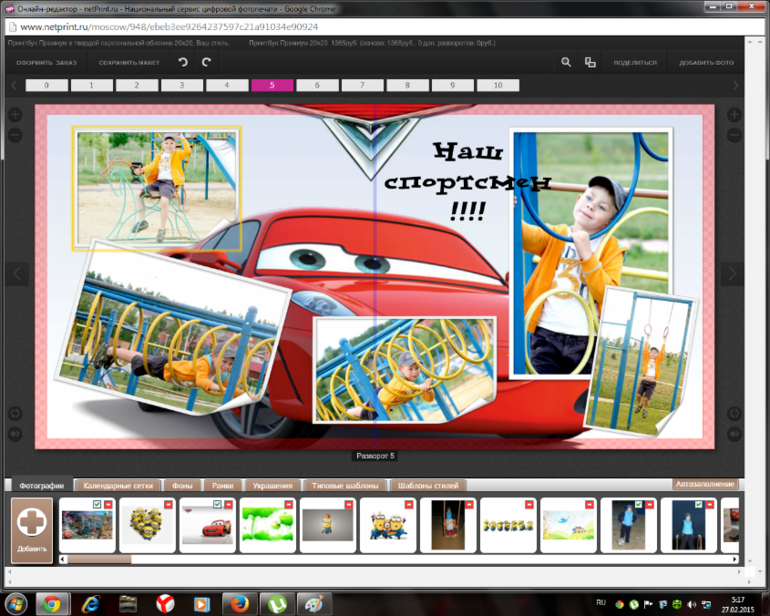Click the overlapping squares icon beside magnifier
Image resolution: width=770 pixels, height=616 pixels.
click(x=590, y=62)
